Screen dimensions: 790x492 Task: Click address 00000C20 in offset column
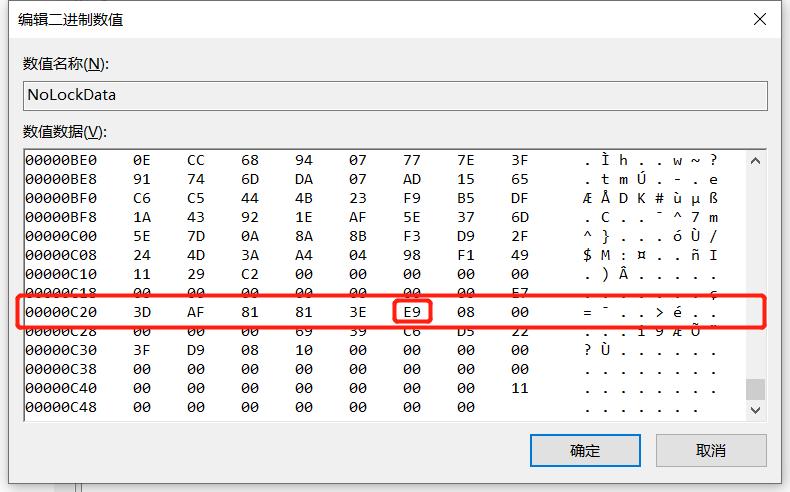click(x=61, y=312)
